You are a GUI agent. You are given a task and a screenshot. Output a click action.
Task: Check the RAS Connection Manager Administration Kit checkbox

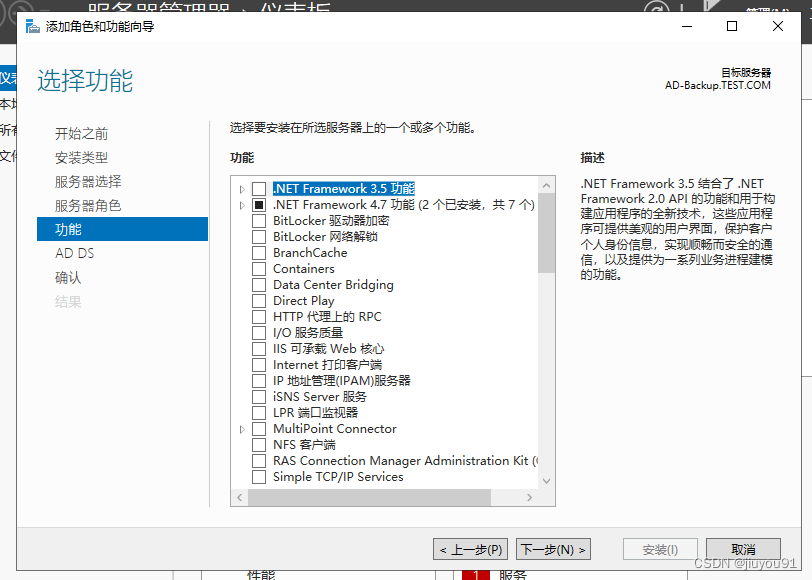point(259,461)
